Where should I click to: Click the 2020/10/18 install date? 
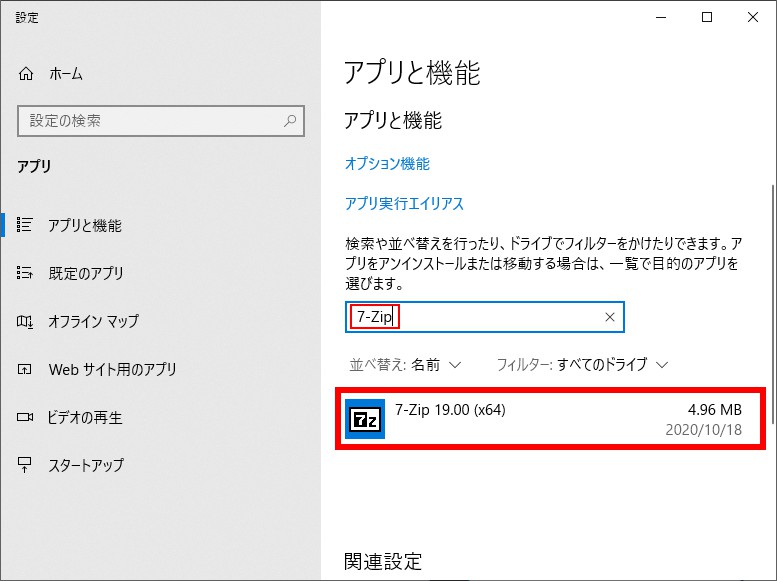click(x=703, y=429)
